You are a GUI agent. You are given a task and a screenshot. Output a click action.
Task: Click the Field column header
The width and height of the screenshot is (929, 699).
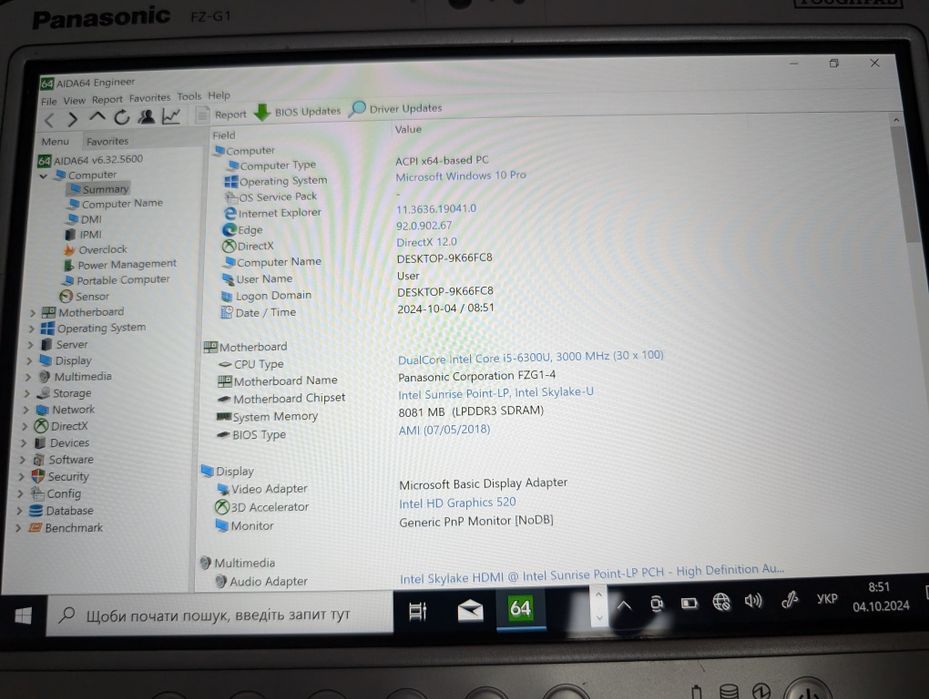click(x=224, y=136)
